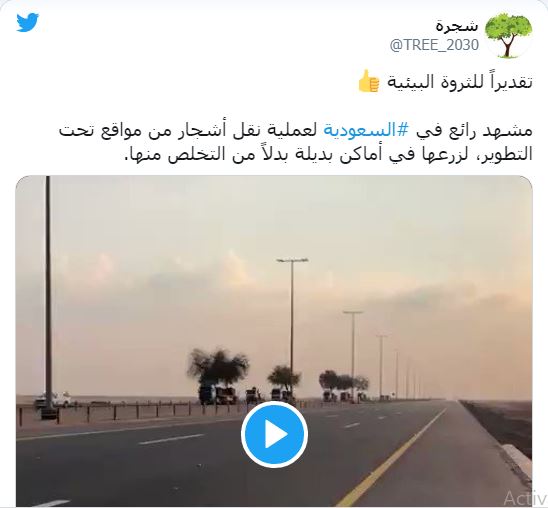This screenshot has width=548, height=508.
Task: Click the tweet line تقديراً للثروة البيئية
Action: click(459, 82)
